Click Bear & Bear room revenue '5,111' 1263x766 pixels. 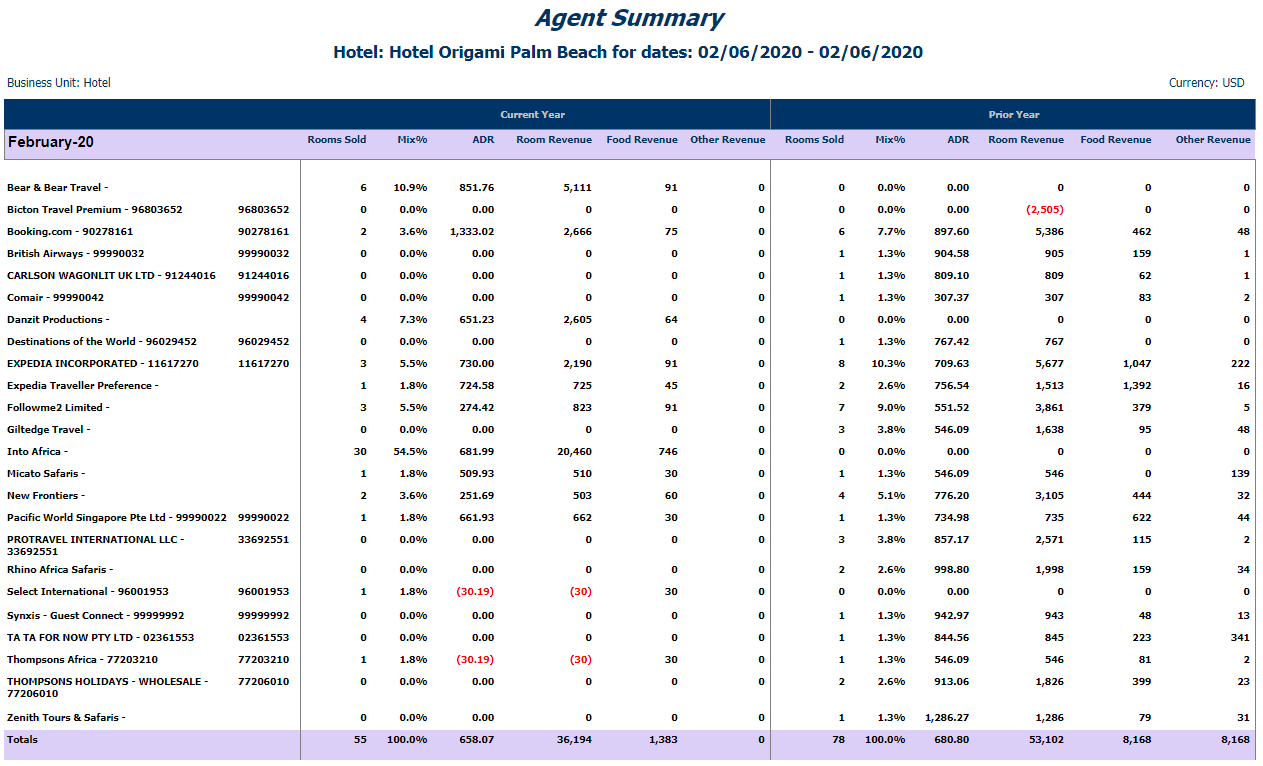[x=578, y=188]
